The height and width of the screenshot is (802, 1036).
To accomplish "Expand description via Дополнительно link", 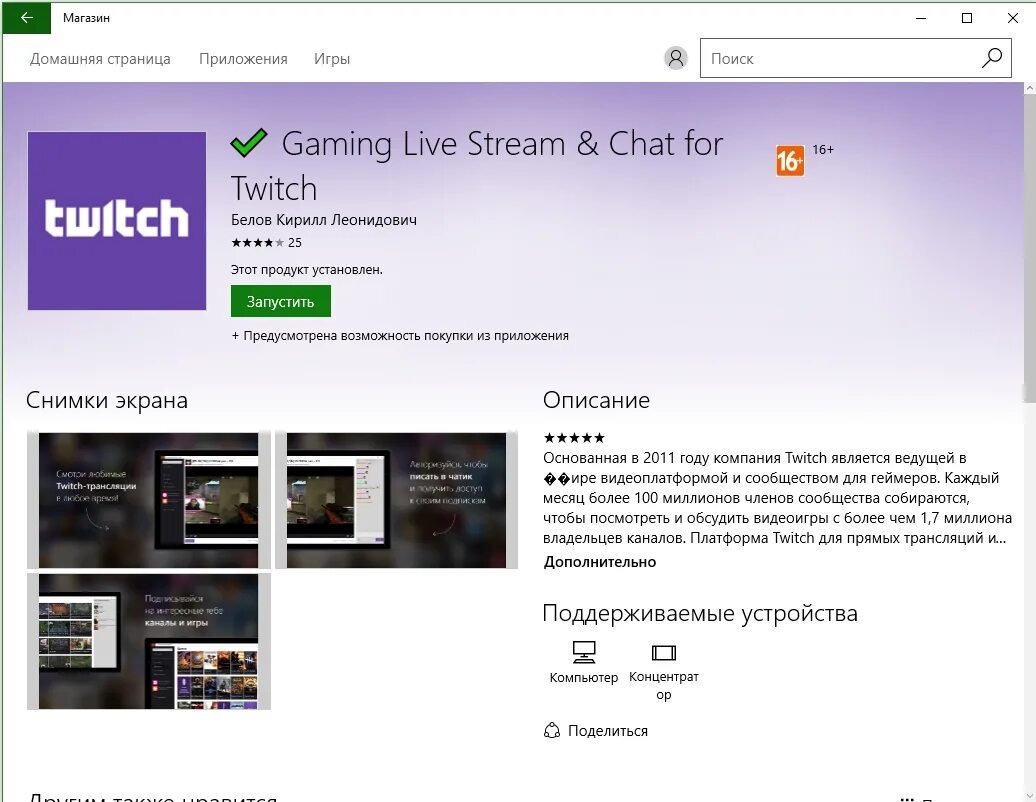I will click(600, 562).
